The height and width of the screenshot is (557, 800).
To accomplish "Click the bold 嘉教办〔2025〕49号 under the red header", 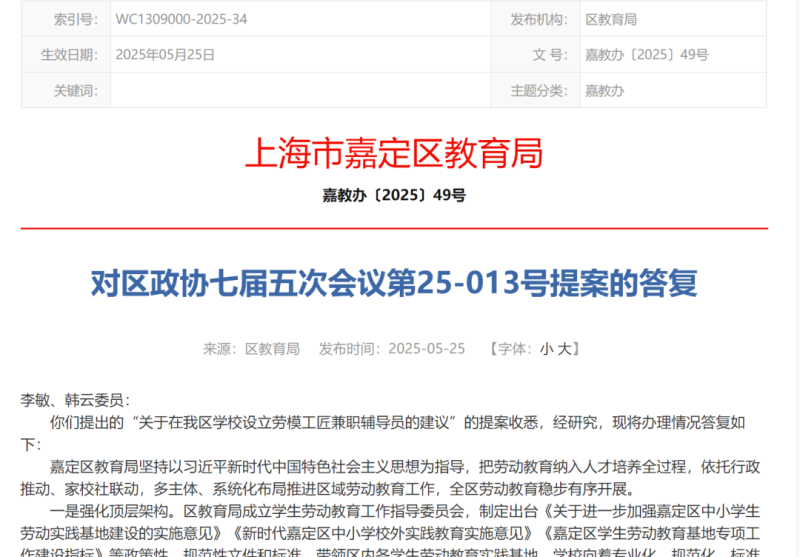I will [394, 195].
